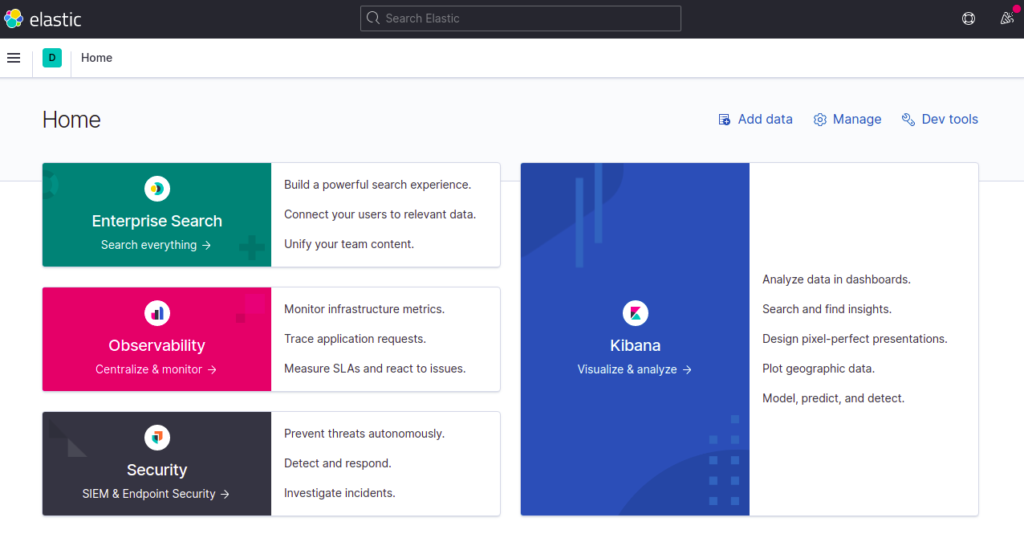Click the green D space avatar
1024x538 pixels.
pos(52,58)
